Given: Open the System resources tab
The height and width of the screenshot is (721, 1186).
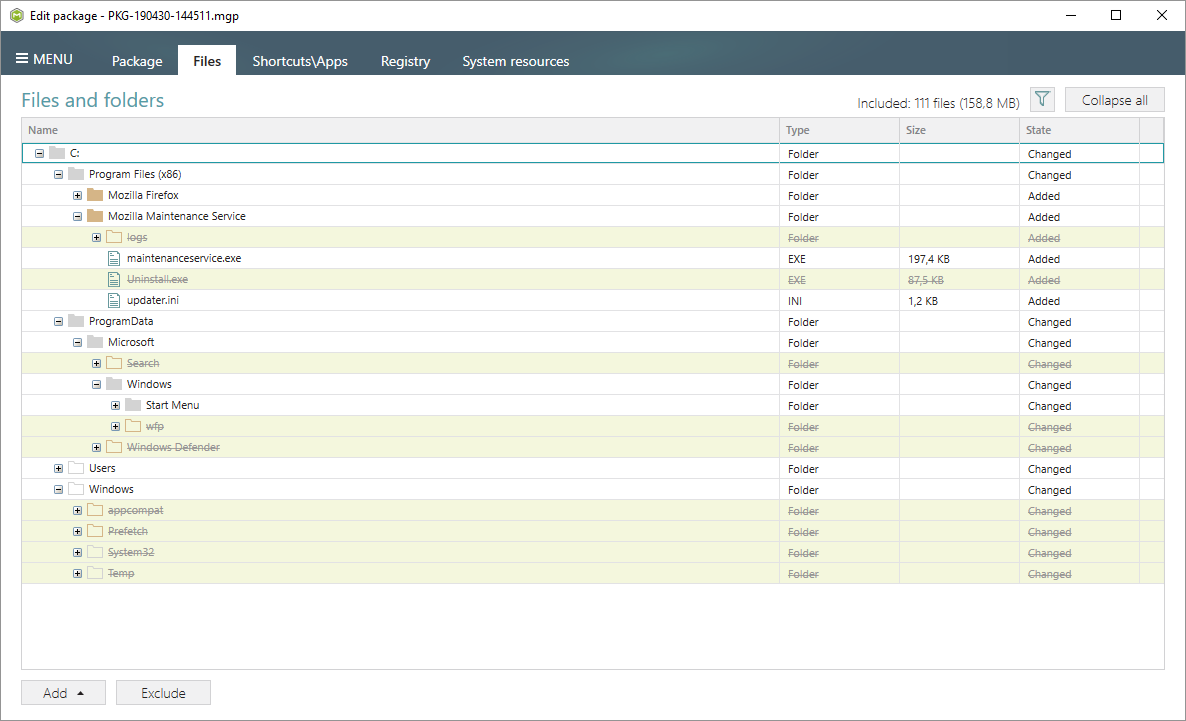Looking at the screenshot, I should [x=516, y=61].
